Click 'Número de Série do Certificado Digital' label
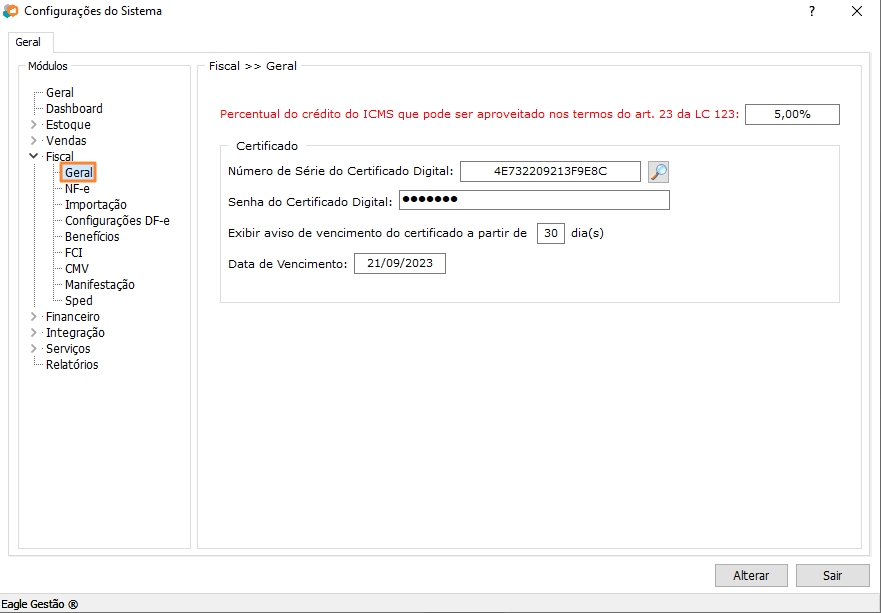The width and height of the screenshot is (881, 613). 340,171
